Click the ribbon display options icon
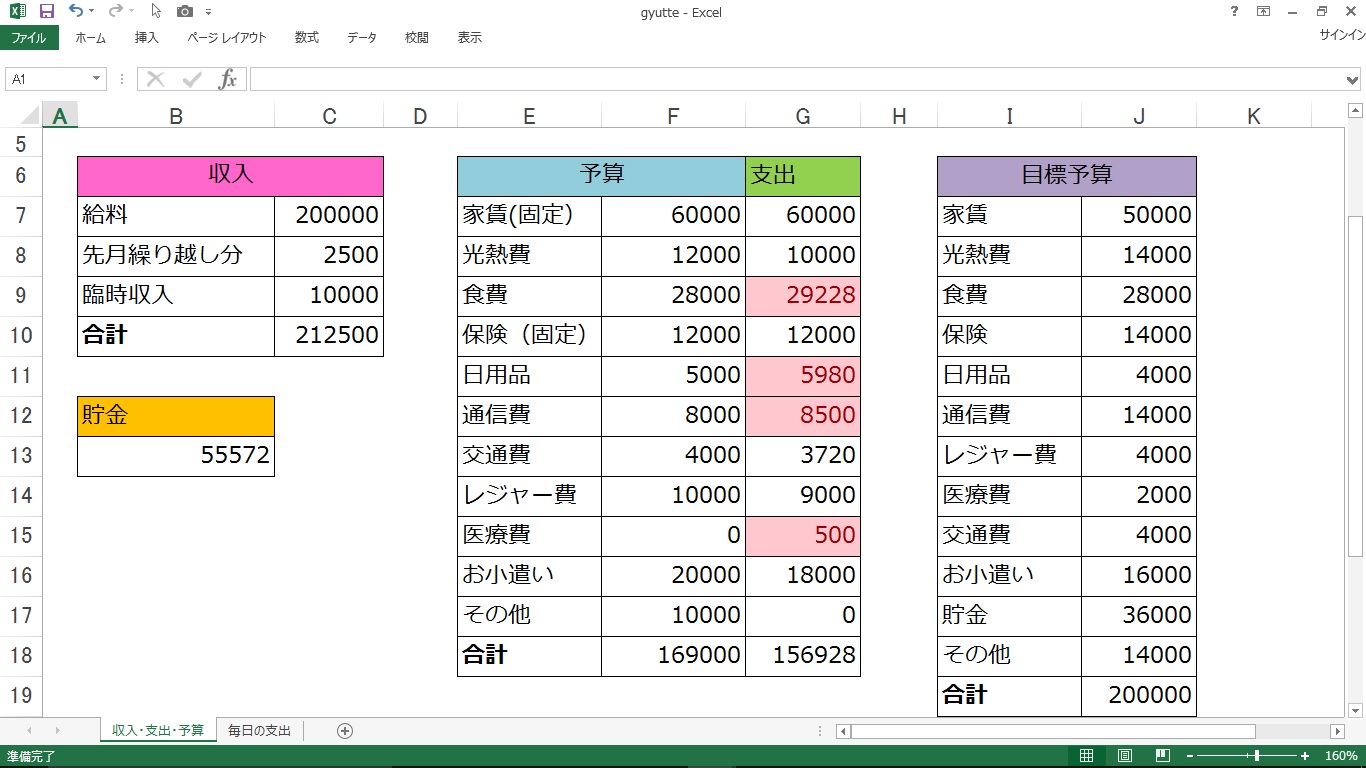Screen dimensions: 1366x768 (x=1262, y=11)
